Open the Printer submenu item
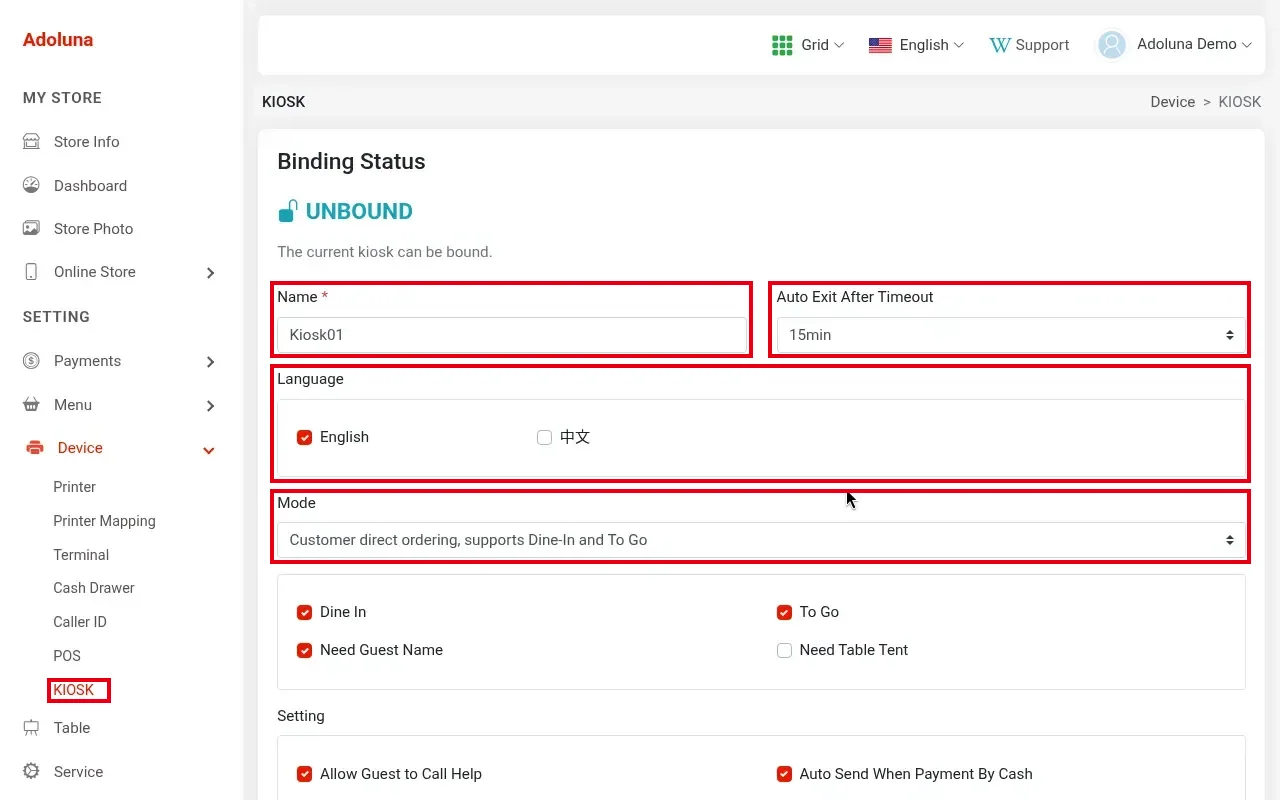The width and height of the screenshot is (1280, 800). 75,487
